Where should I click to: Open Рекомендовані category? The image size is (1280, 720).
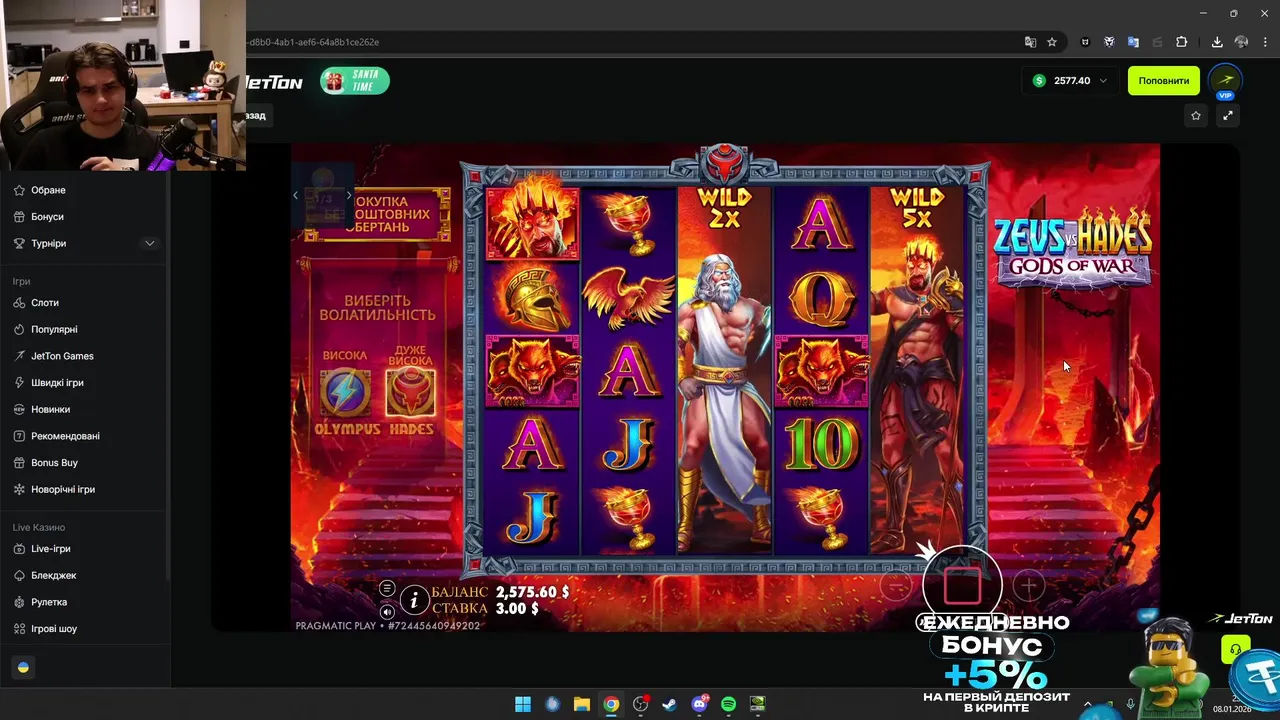(65, 436)
